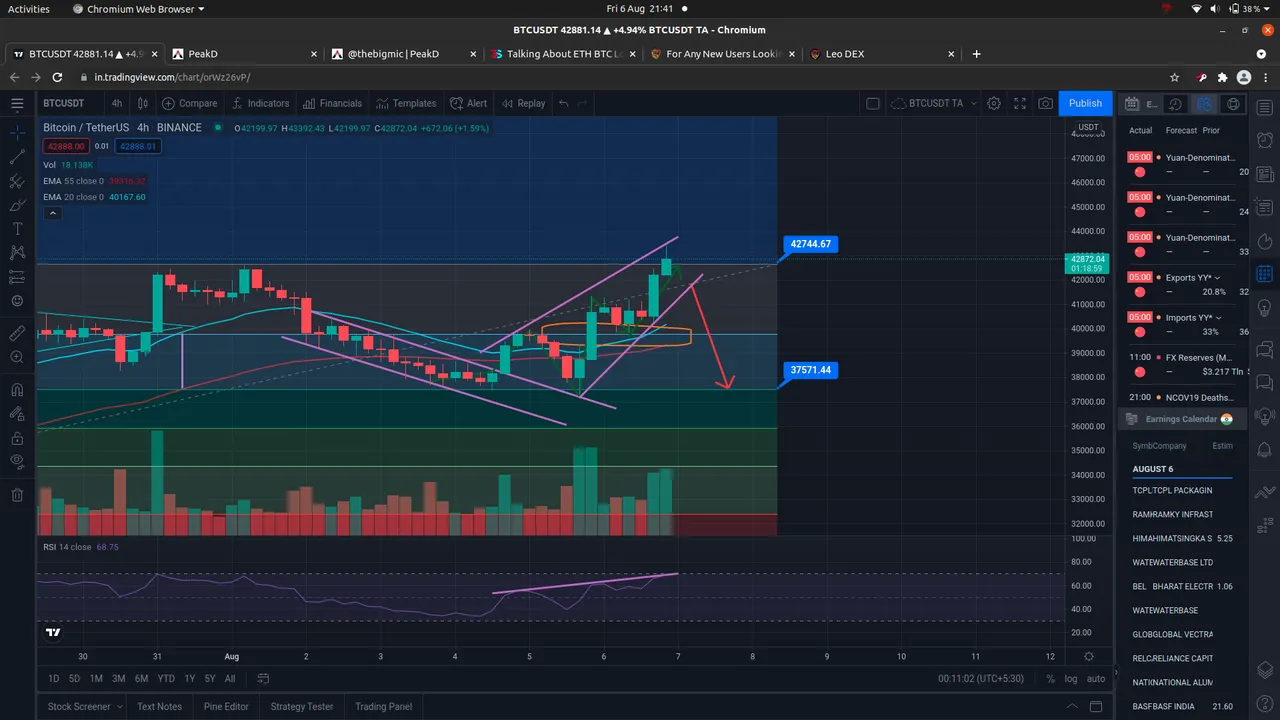Image resolution: width=1280 pixels, height=720 pixels.
Task: Open the Templates dropdown
Action: (x=406, y=103)
